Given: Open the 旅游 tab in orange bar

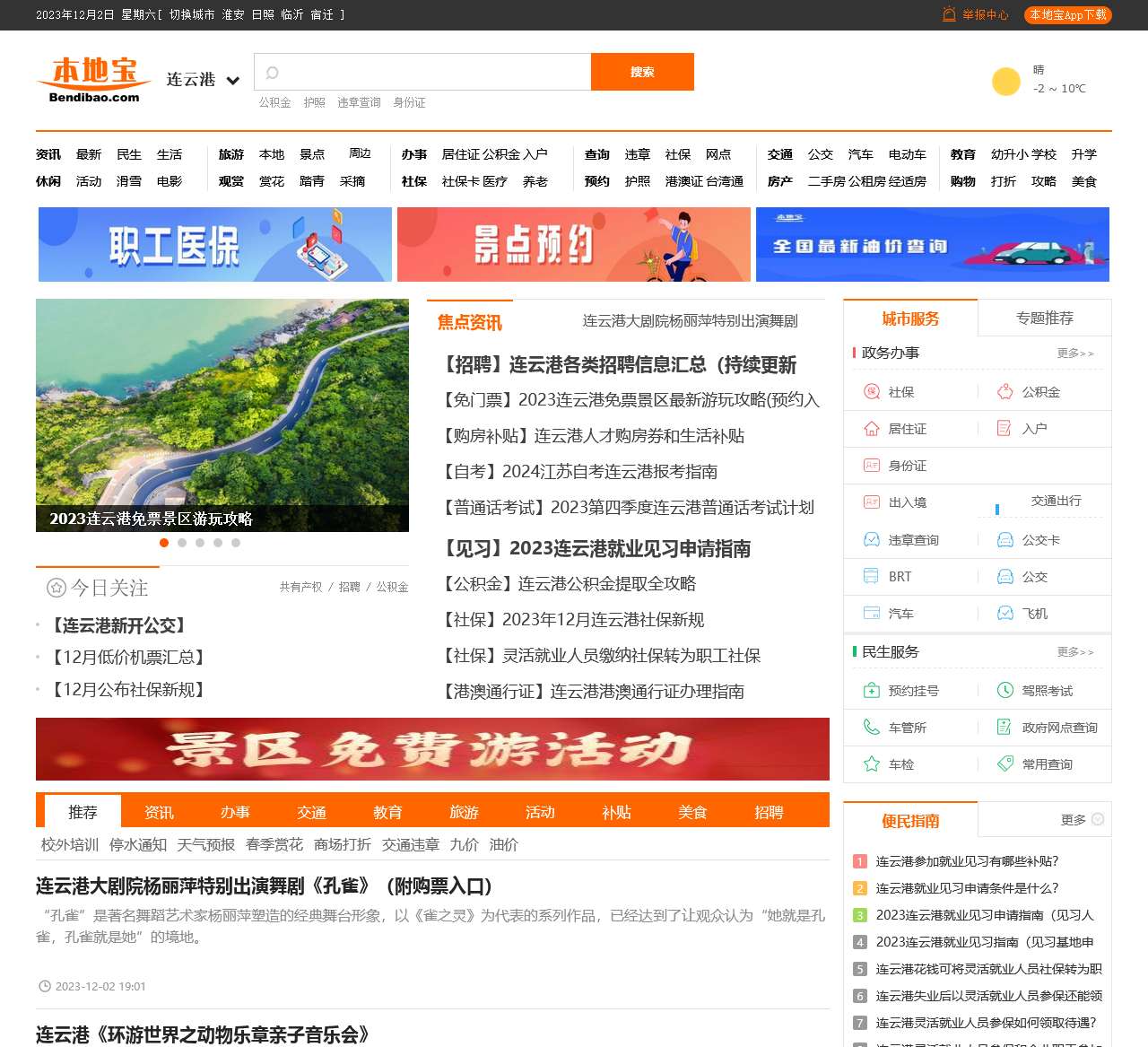Looking at the screenshot, I should coord(464,812).
